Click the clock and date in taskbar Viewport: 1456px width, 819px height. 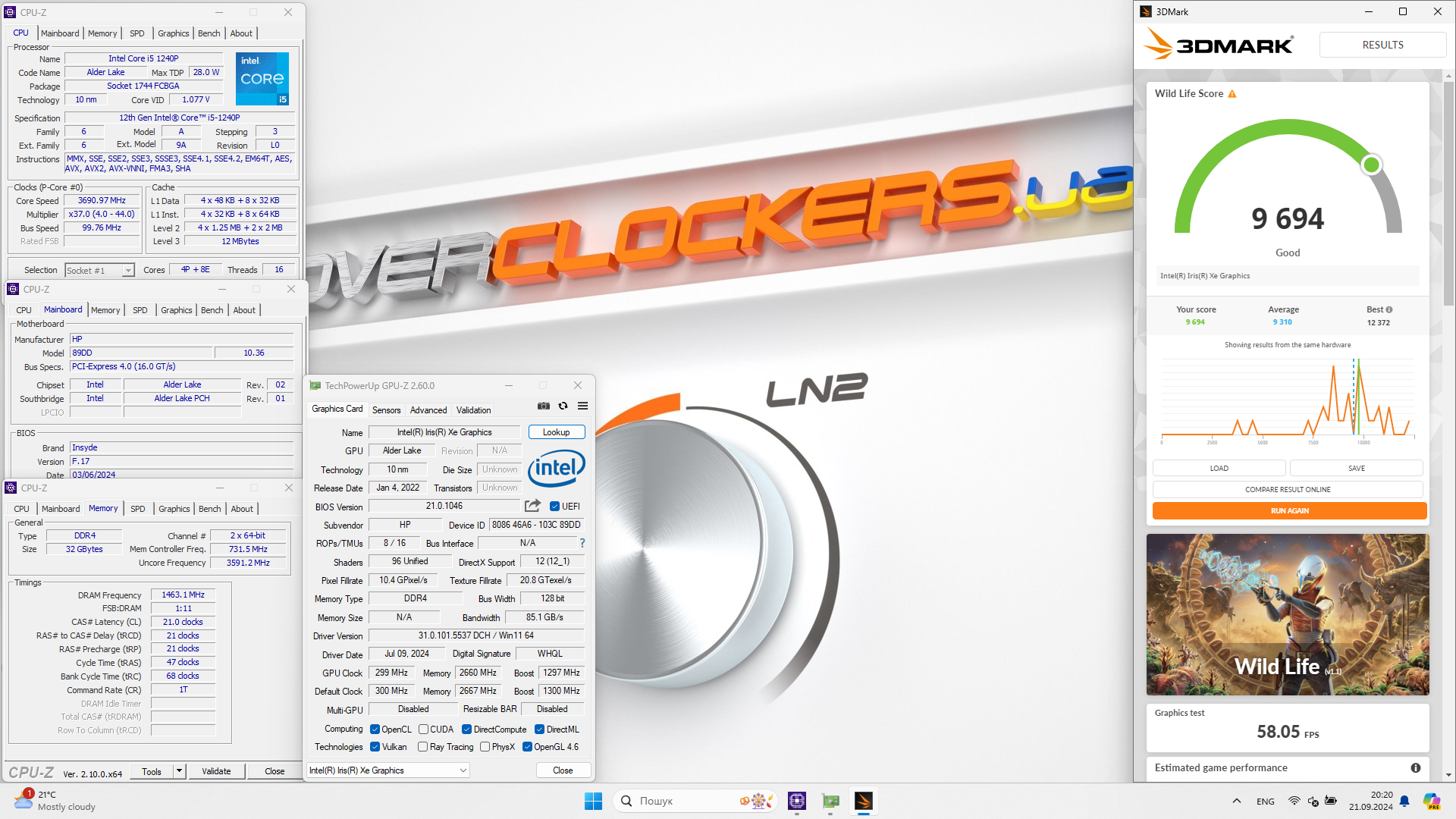1370,801
